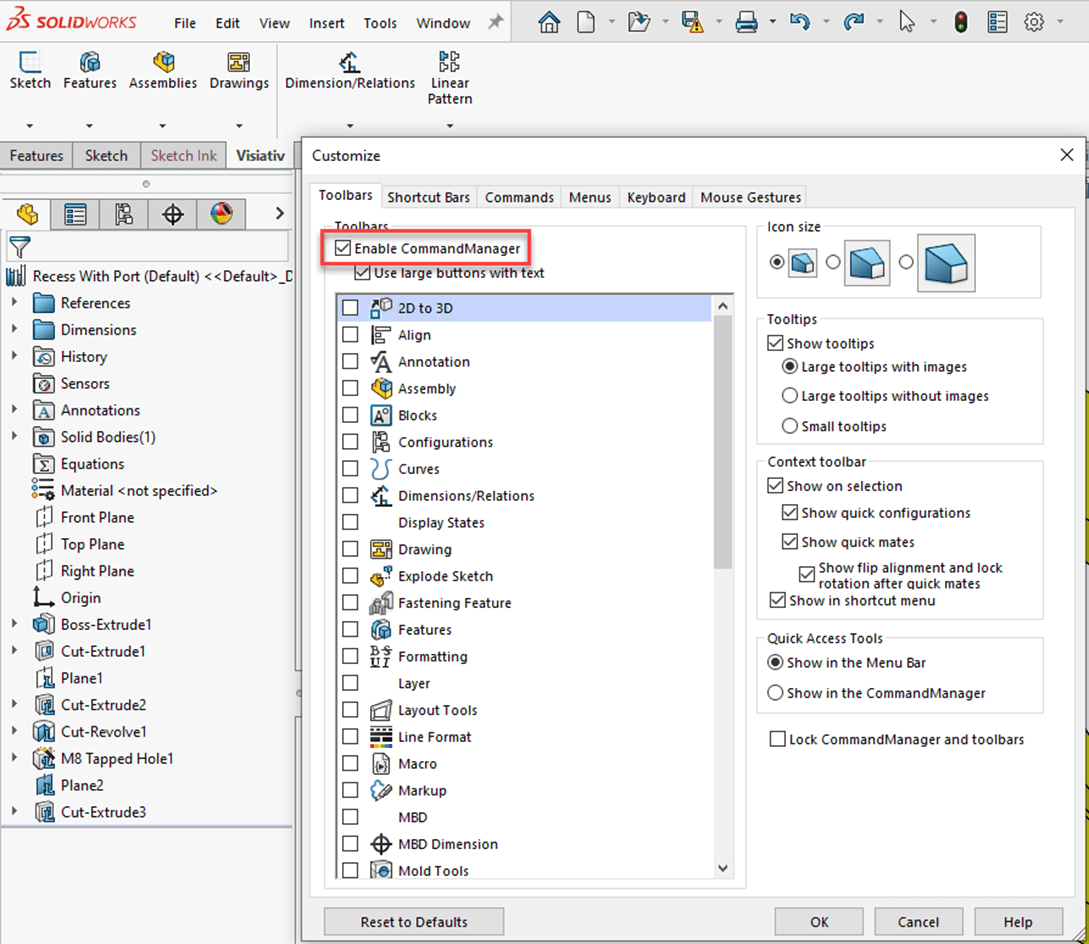
Task: Expand the Solid Bodies(1) tree node
Action: click(14, 437)
